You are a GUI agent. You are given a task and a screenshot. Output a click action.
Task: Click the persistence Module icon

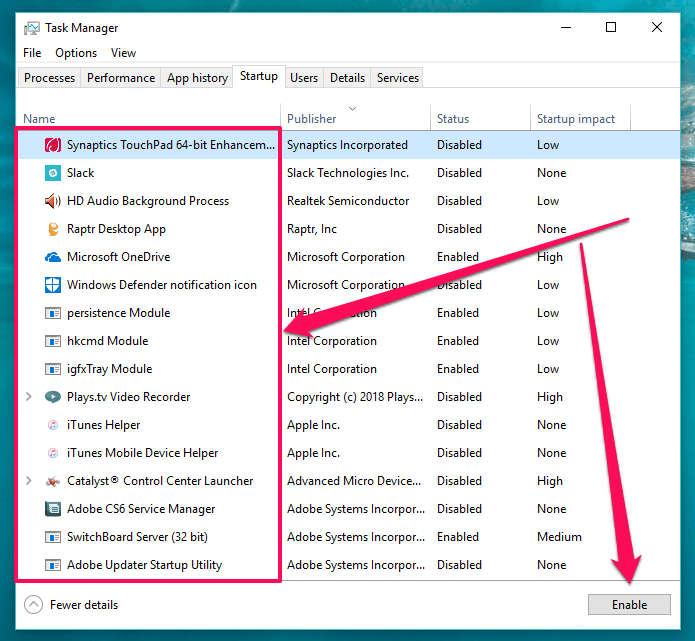point(53,313)
